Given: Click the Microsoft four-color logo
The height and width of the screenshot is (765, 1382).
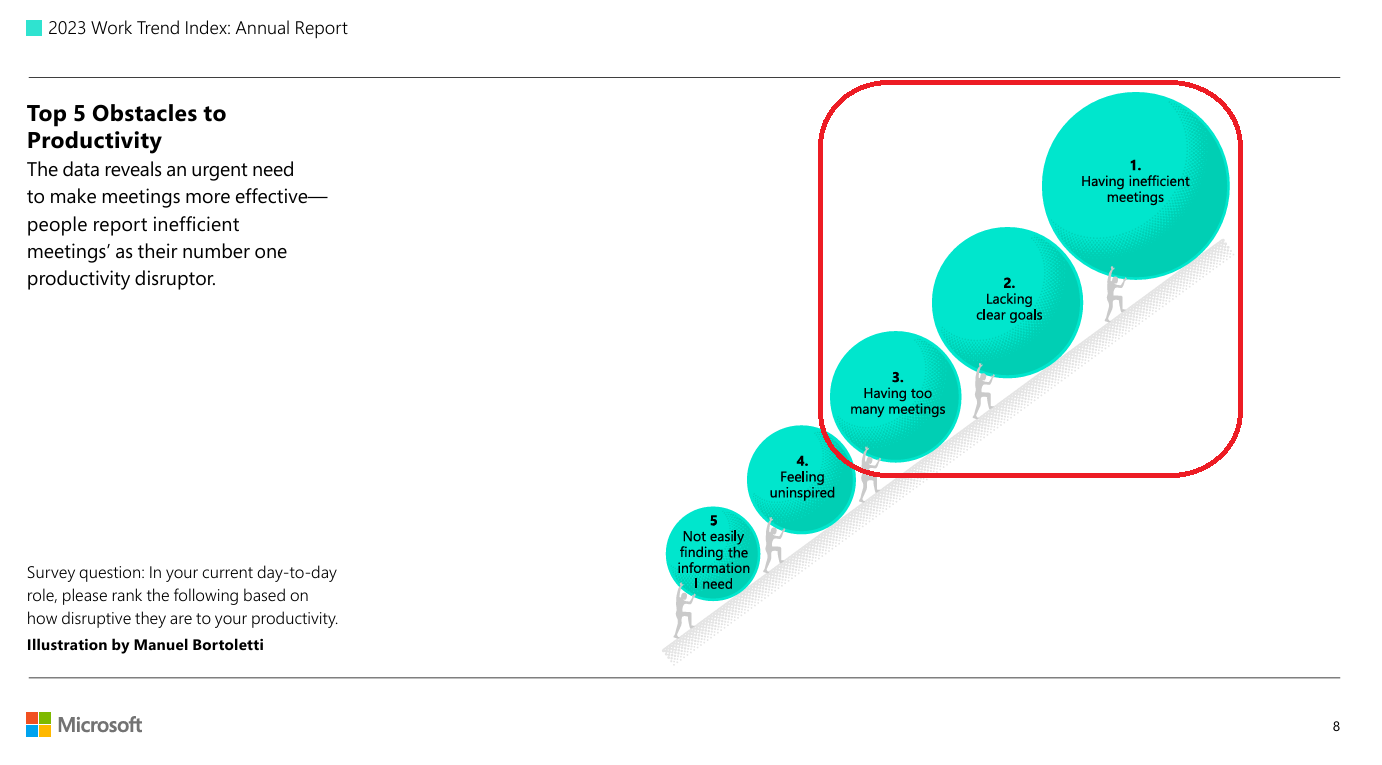Looking at the screenshot, I should pyautogui.click(x=38, y=724).
